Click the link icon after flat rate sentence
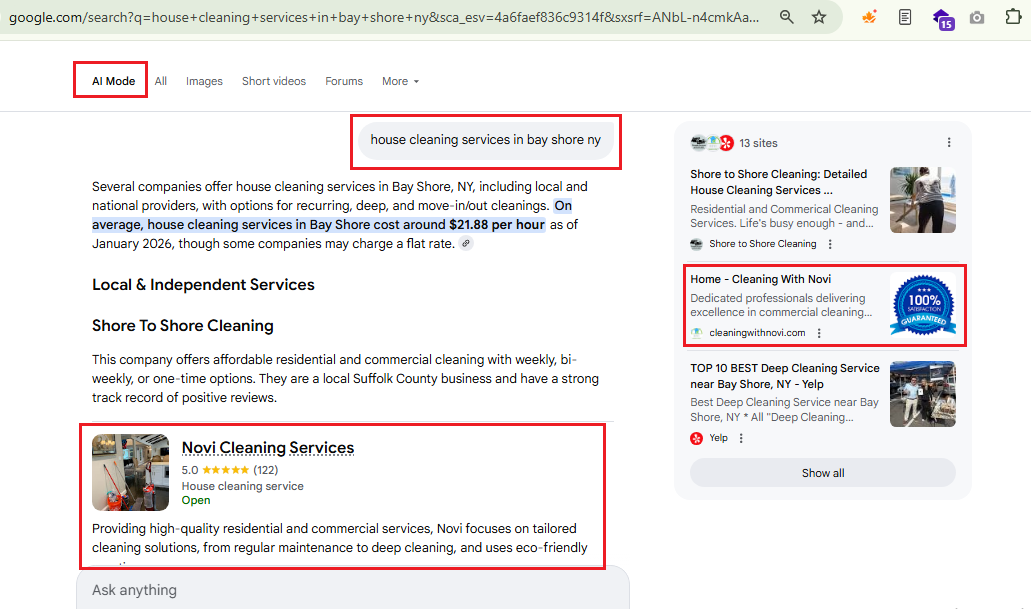The height and width of the screenshot is (609, 1031). 466,244
